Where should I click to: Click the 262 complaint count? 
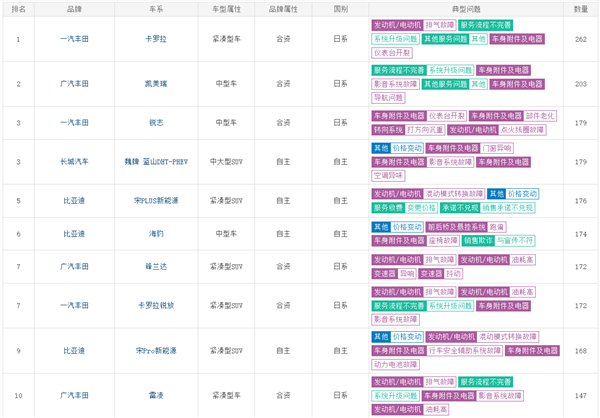pyautogui.click(x=580, y=39)
